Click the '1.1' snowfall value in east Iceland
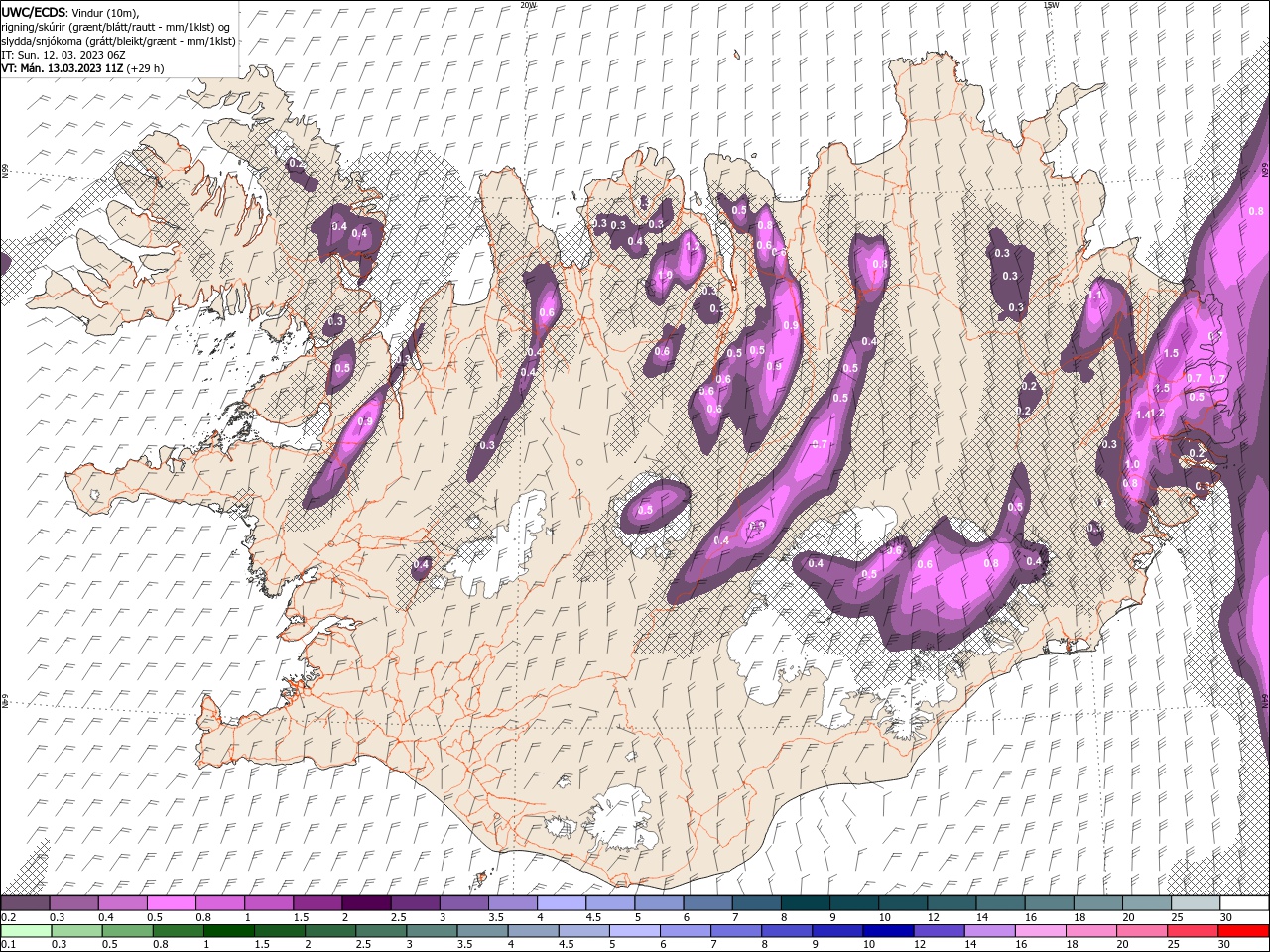The image size is (1270, 952). (x=1095, y=296)
